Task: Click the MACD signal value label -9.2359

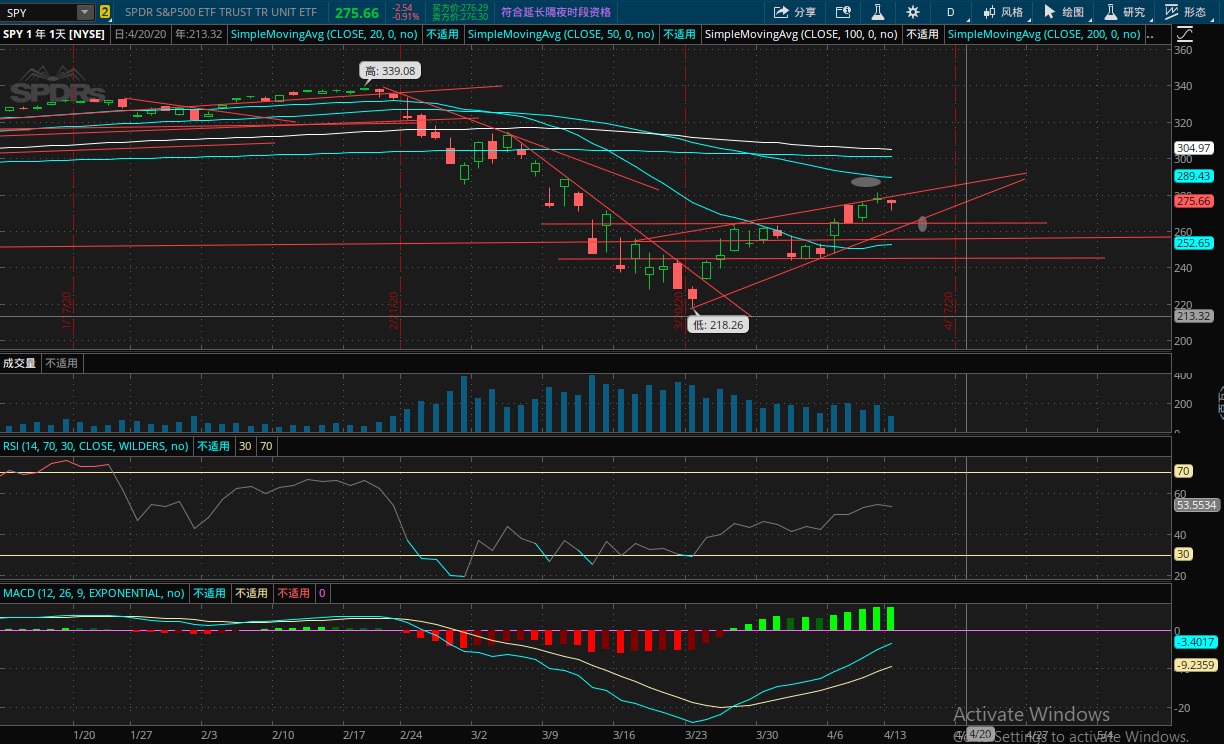Action: pos(1196,663)
